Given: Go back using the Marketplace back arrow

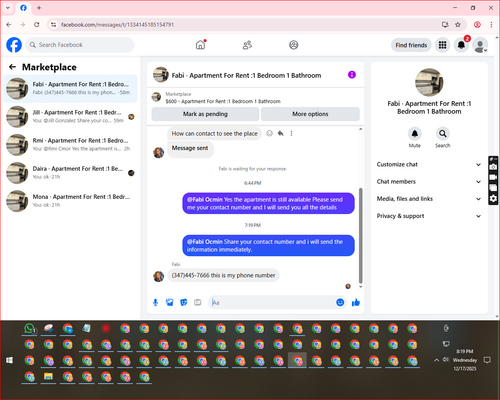Looking at the screenshot, I should pyautogui.click(x=12, y=67).
